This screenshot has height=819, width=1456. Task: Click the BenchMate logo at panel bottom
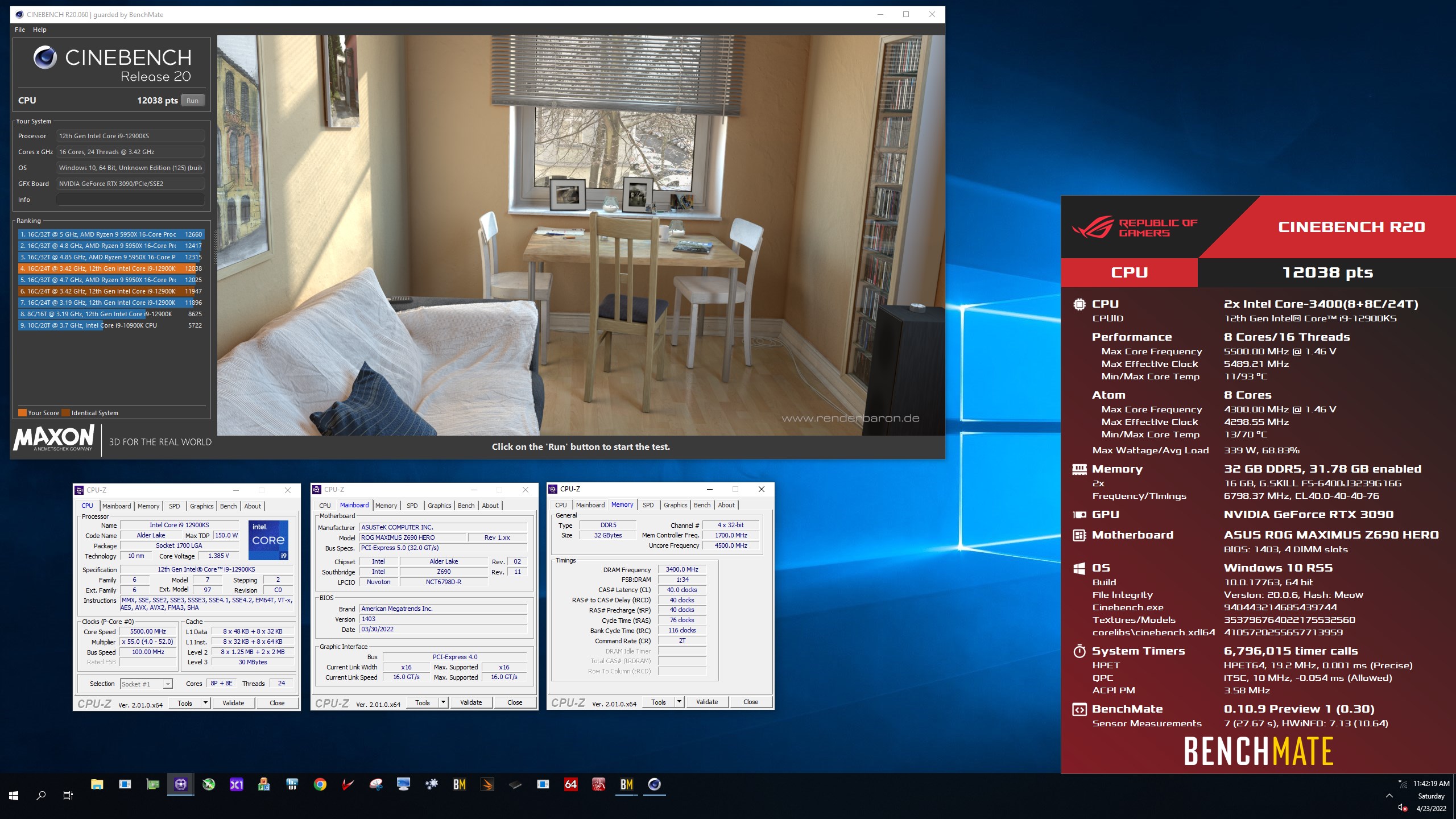1259,751
